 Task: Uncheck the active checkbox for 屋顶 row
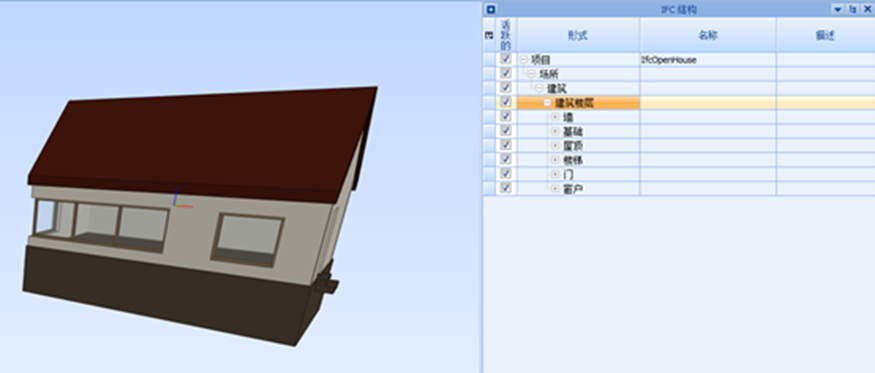(506, 145)
